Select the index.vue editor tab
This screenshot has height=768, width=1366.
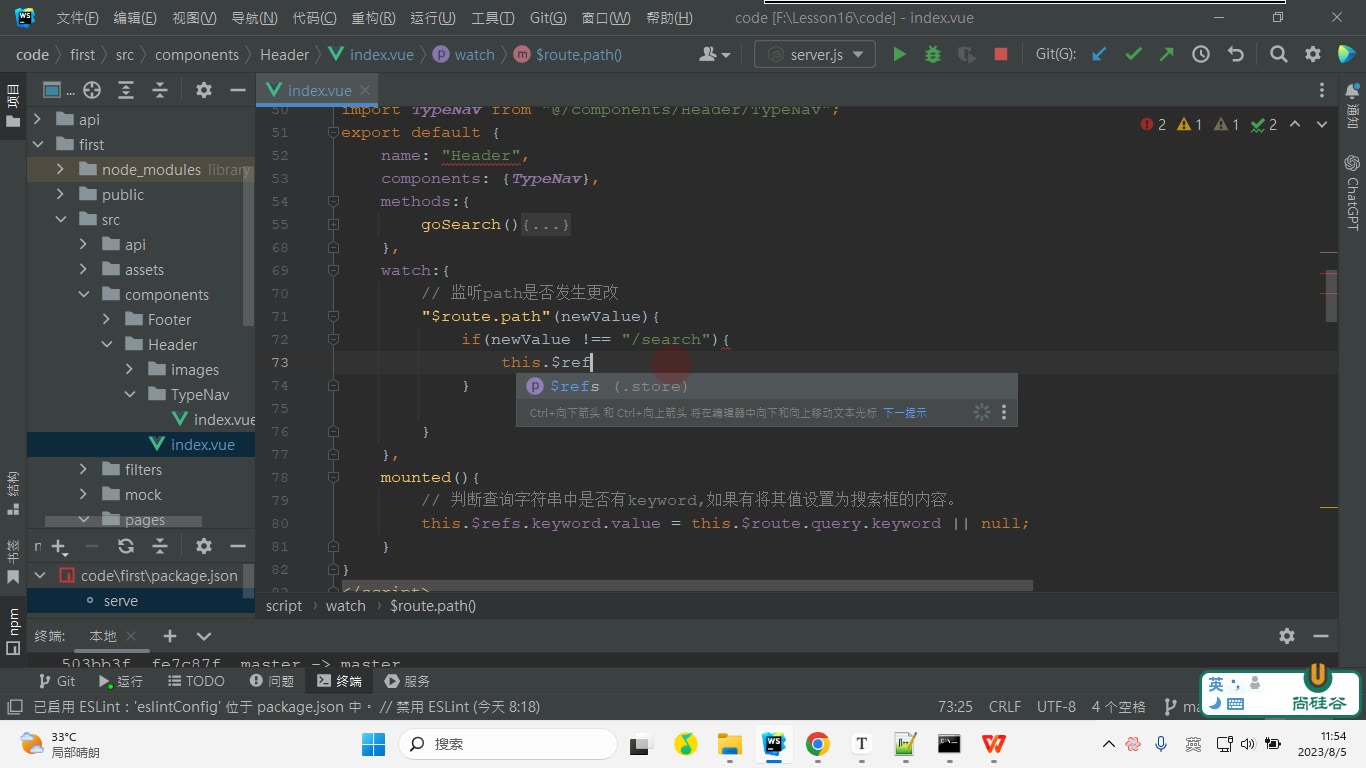coord(319,90)
